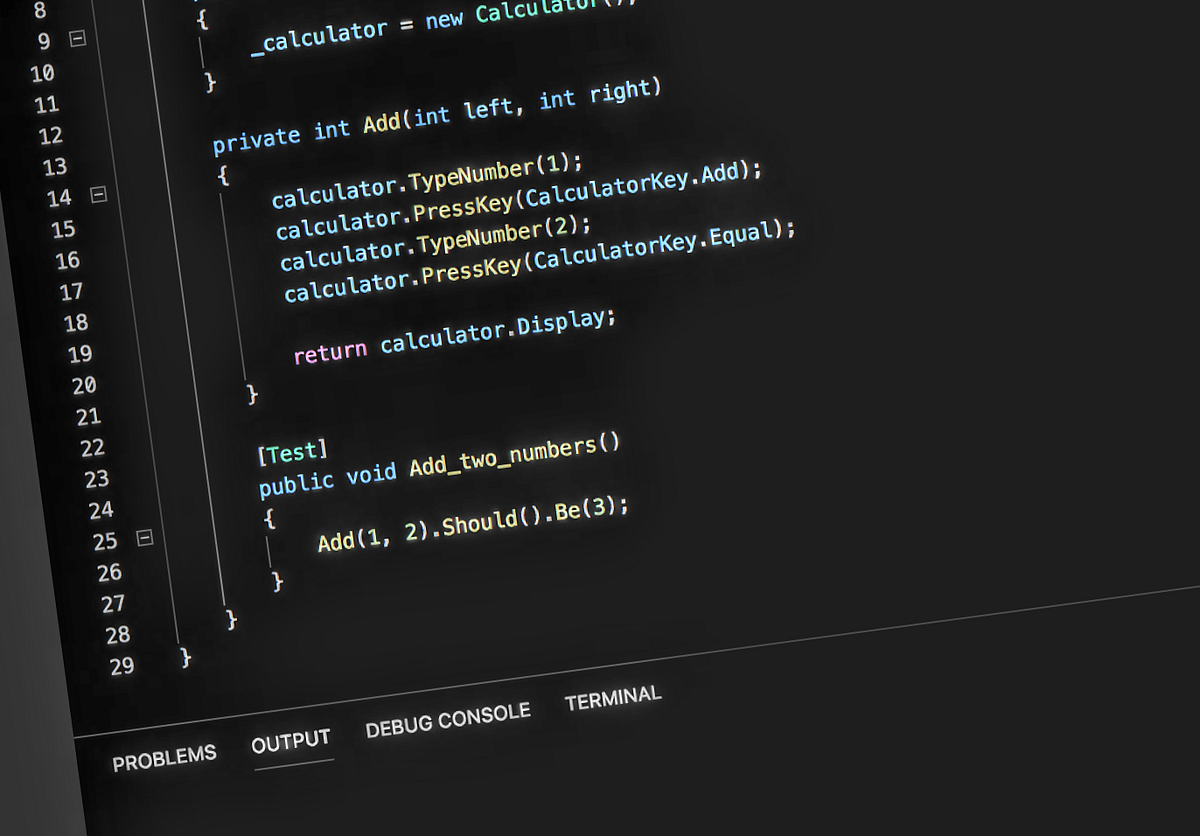The width and height of the screenshot is (1200, 836).
Task: Click line number 18 in the gutter
Action: pos(76,323)
